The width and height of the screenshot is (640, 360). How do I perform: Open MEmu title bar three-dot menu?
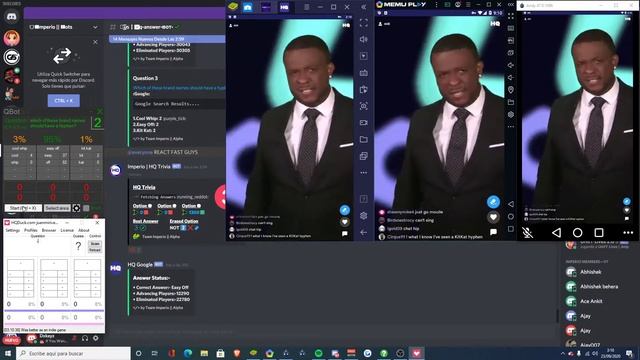[436, 4]
